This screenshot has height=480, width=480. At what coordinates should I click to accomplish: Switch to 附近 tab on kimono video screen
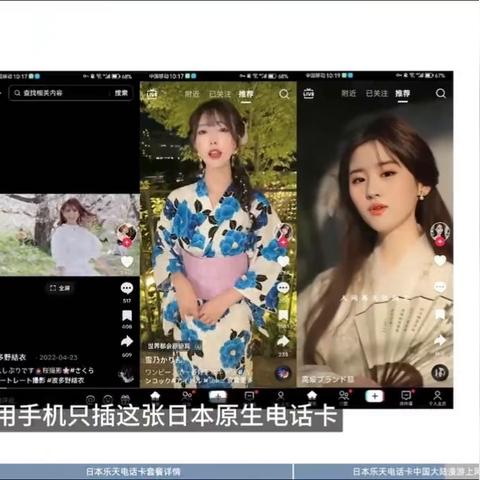(192, 94)
